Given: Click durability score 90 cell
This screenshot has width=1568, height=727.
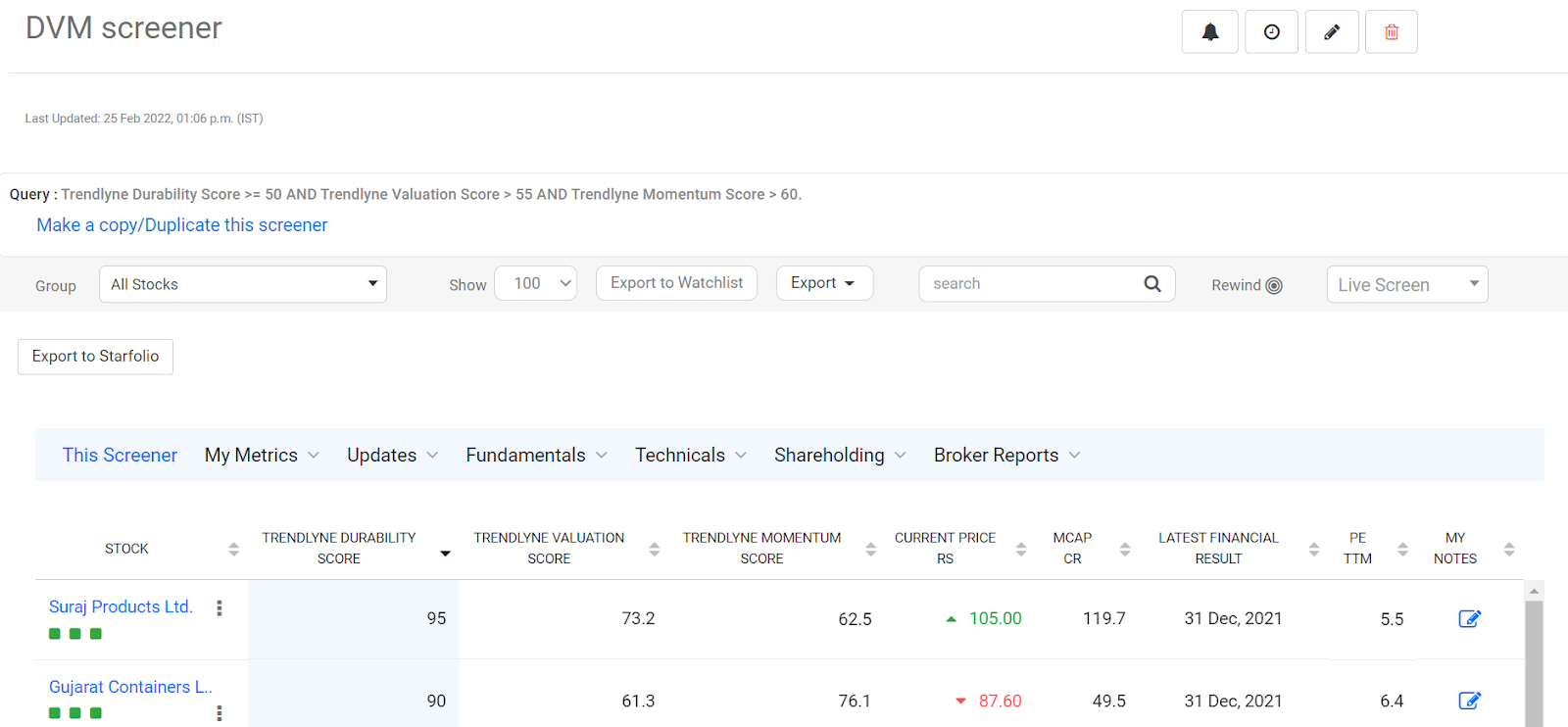Looking at the screenshot, I should point(354,694).
